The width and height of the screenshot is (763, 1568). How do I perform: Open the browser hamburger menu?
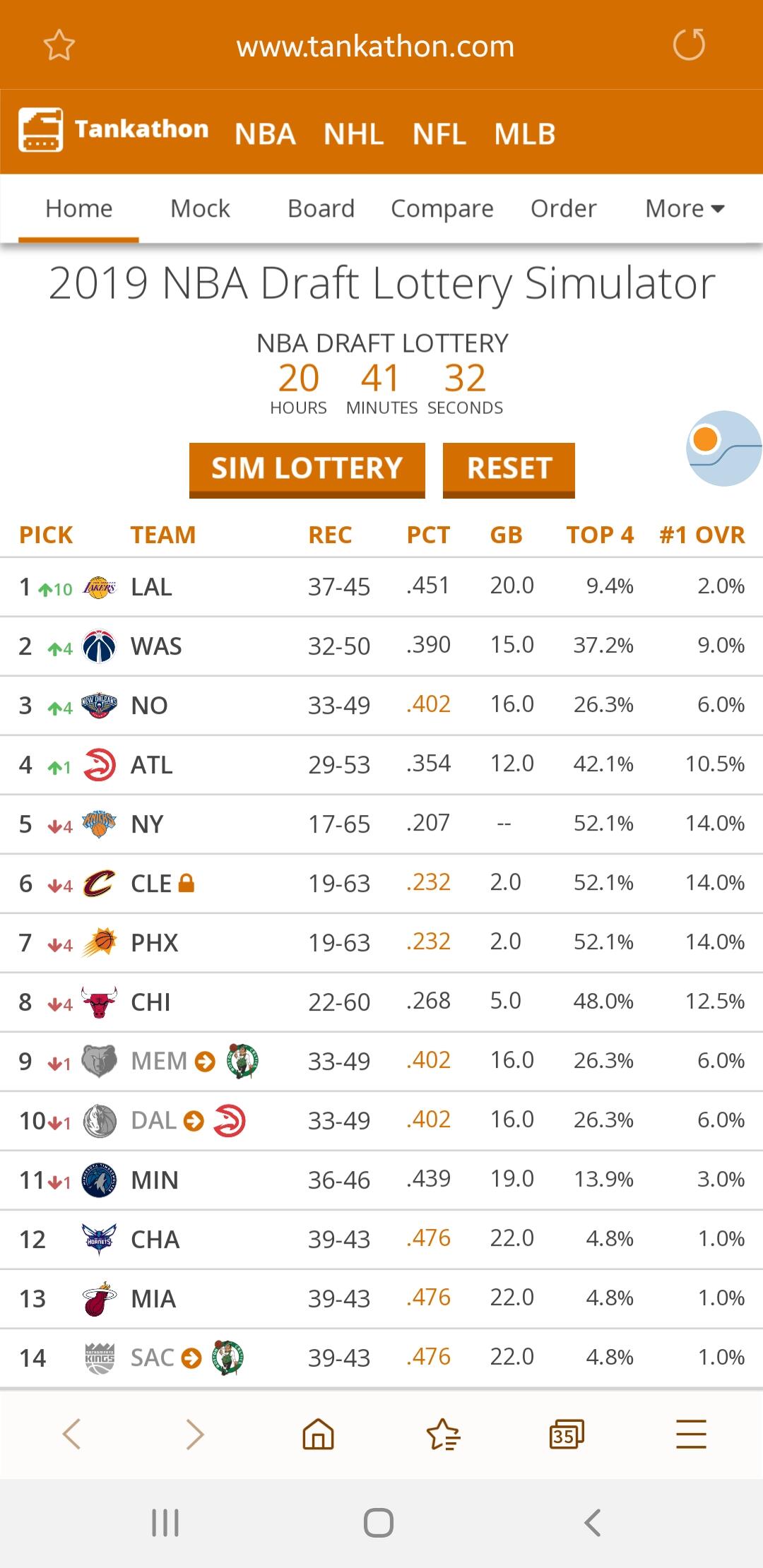pyautogui.click(x=691, y=1435)
